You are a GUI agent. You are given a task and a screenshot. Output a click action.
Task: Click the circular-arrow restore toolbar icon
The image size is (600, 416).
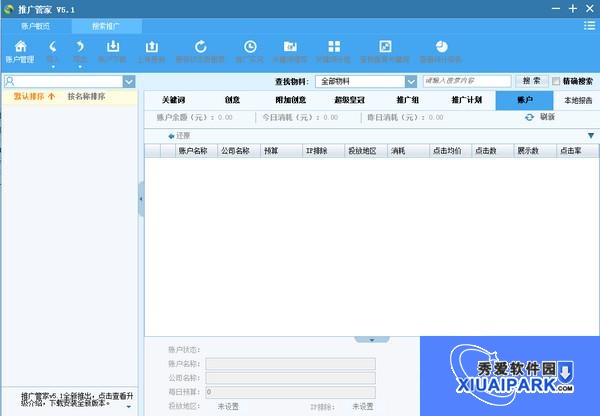(x=201, y=47)
